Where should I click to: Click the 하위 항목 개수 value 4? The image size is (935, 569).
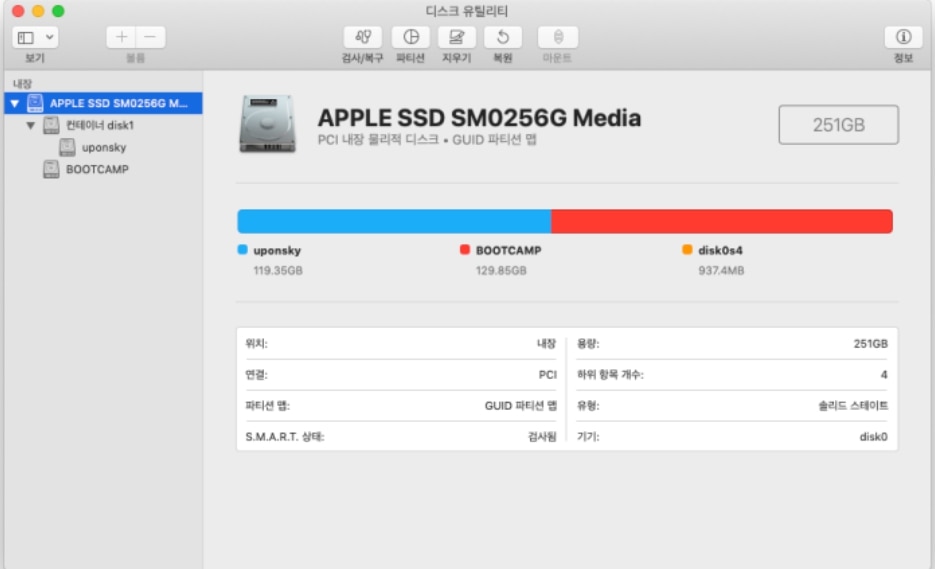[x=884, y=375]
